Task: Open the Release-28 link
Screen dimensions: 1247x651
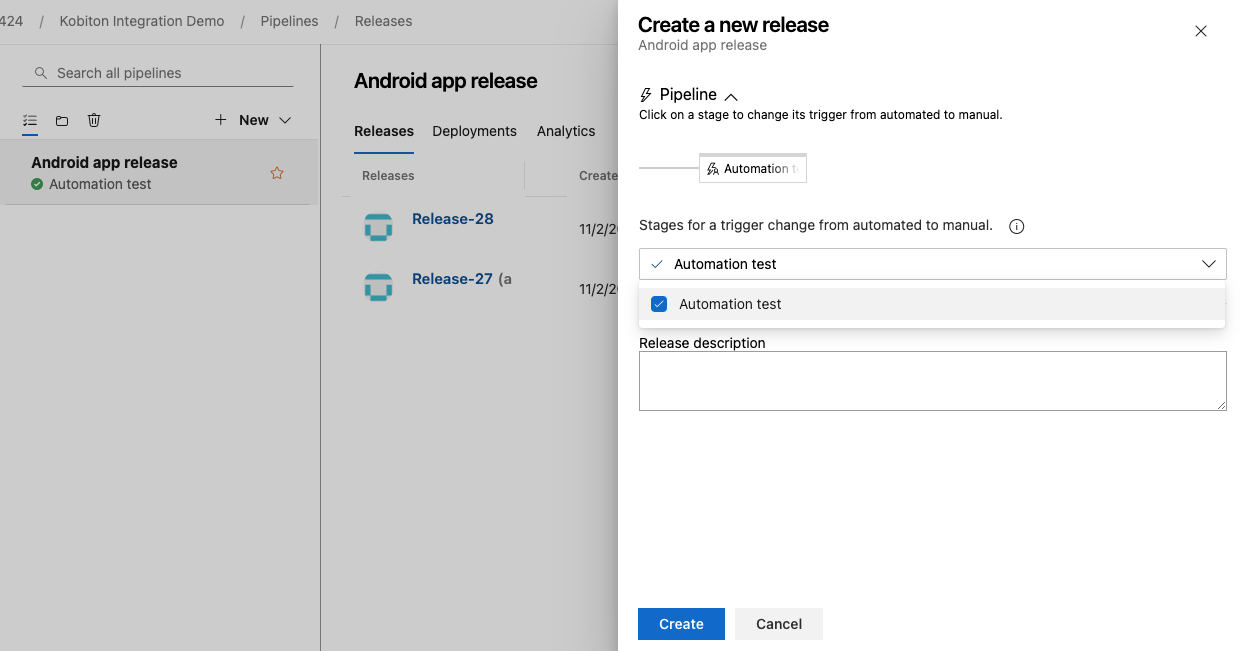Action: (x=452, y=219)
